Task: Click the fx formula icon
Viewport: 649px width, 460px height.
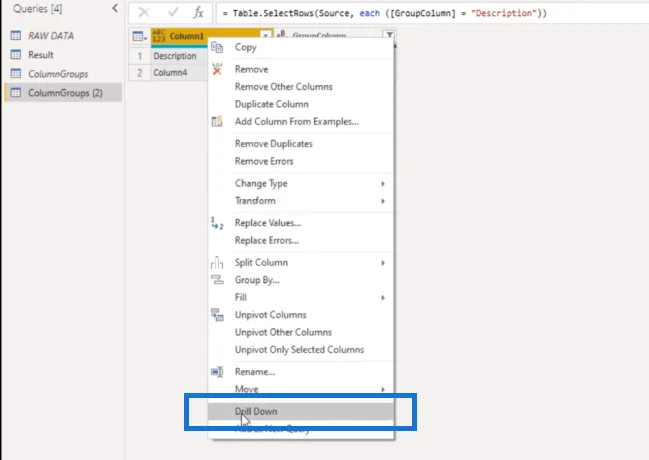Action: [x=199, y=13]
